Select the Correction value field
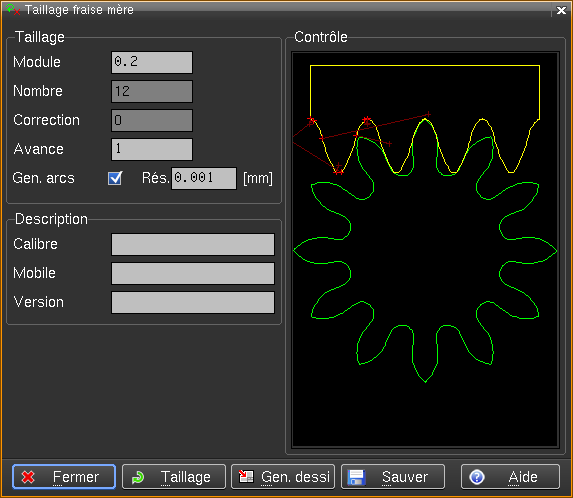 152,120
